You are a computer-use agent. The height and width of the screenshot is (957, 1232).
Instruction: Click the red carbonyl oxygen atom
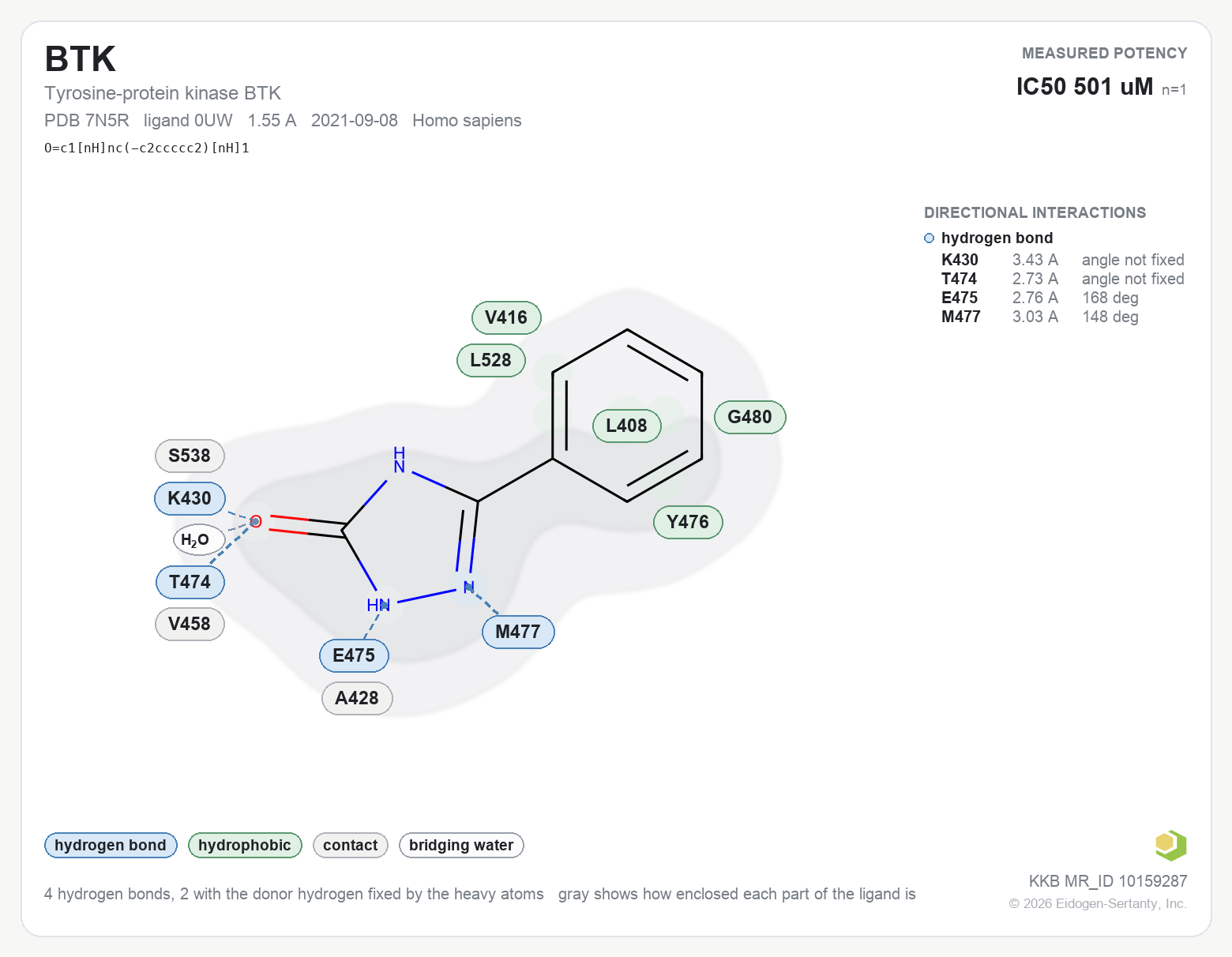(x=256, y=521)
